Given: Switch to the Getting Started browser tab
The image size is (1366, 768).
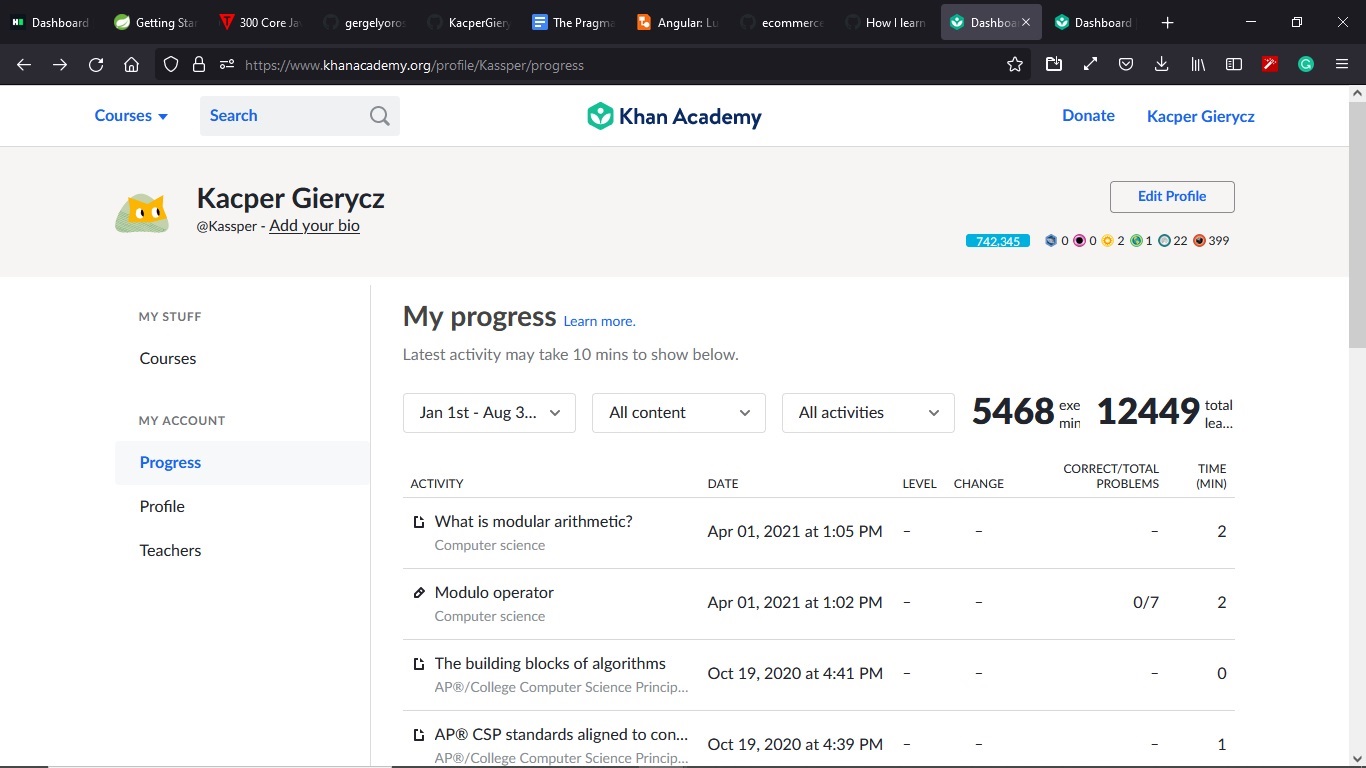Looking at the screenshot, I should [x=153, y=22].
